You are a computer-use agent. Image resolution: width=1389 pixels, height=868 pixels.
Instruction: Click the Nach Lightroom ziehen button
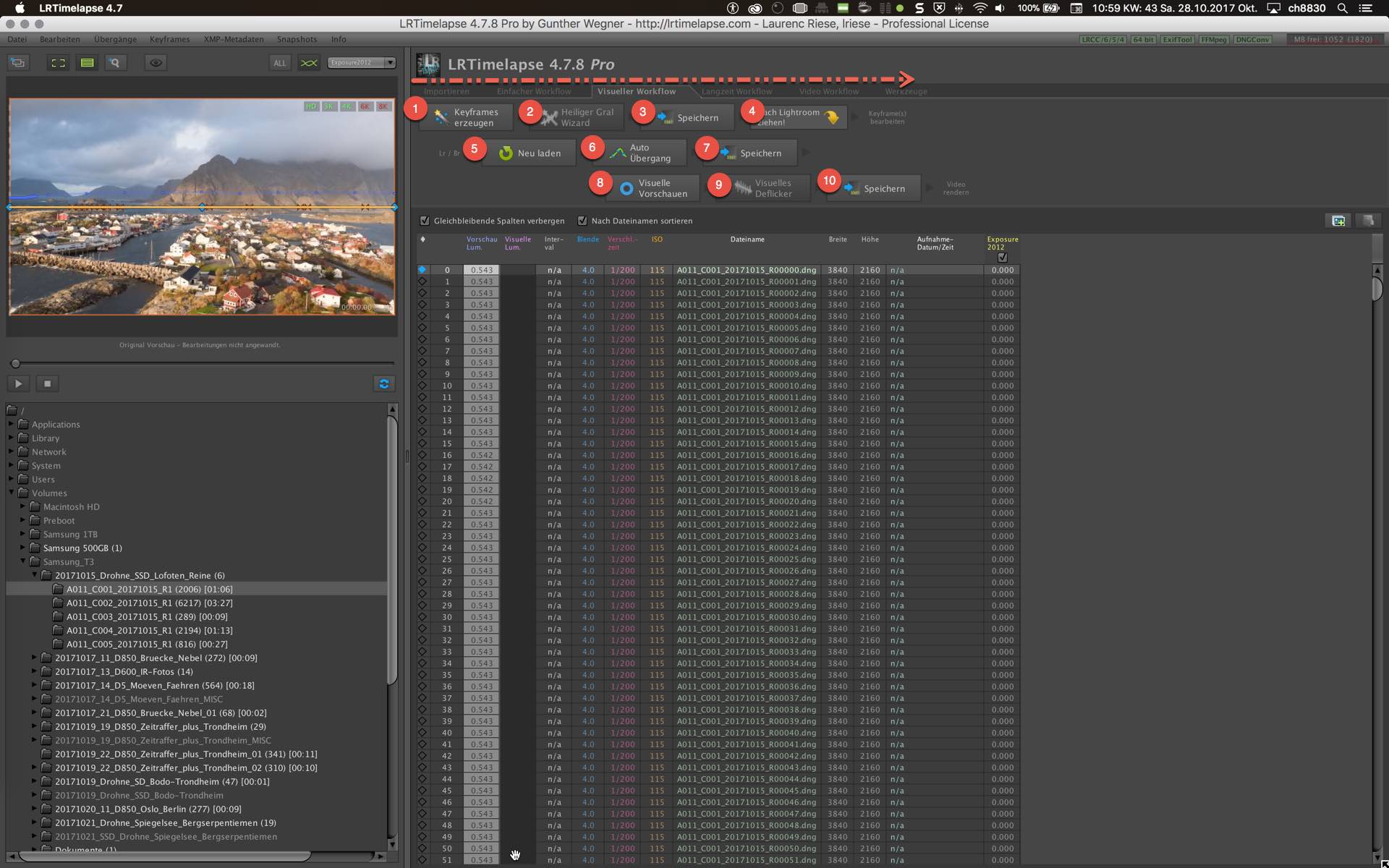click(x=799, y=117)
